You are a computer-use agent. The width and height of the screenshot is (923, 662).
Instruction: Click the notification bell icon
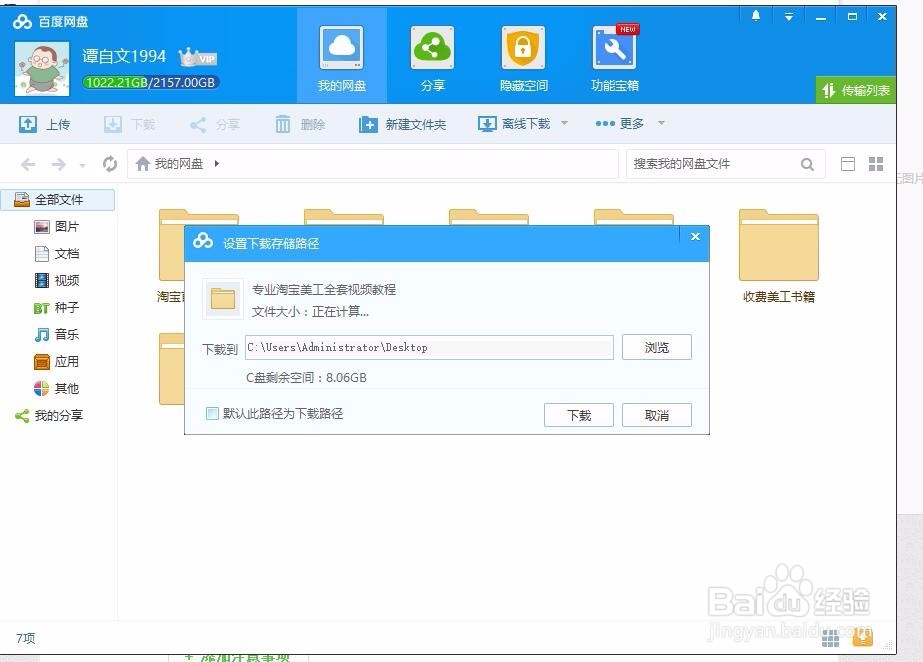pyautogui.click(x=756, y=16)
